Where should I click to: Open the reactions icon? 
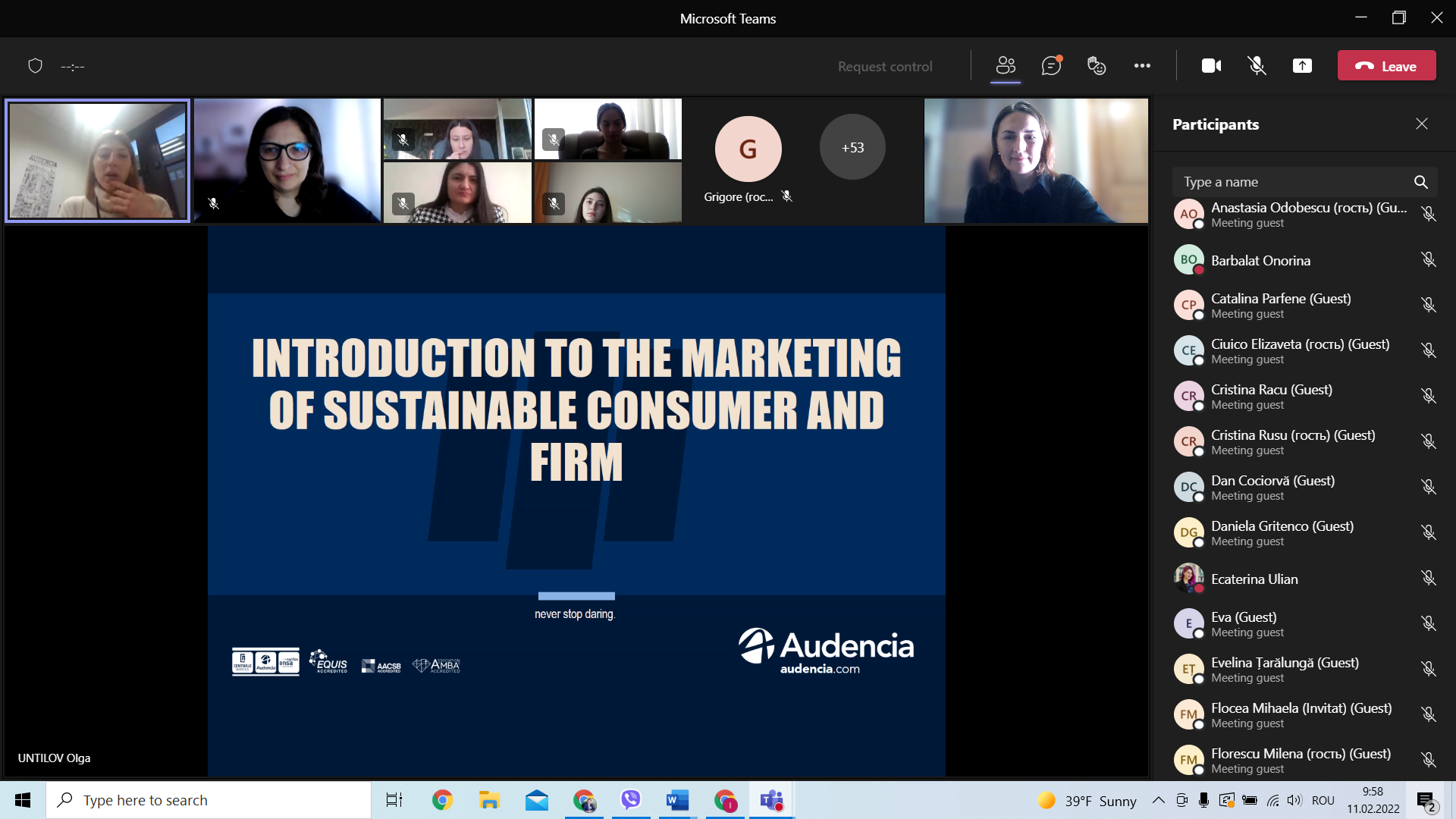coord(1097,66)
